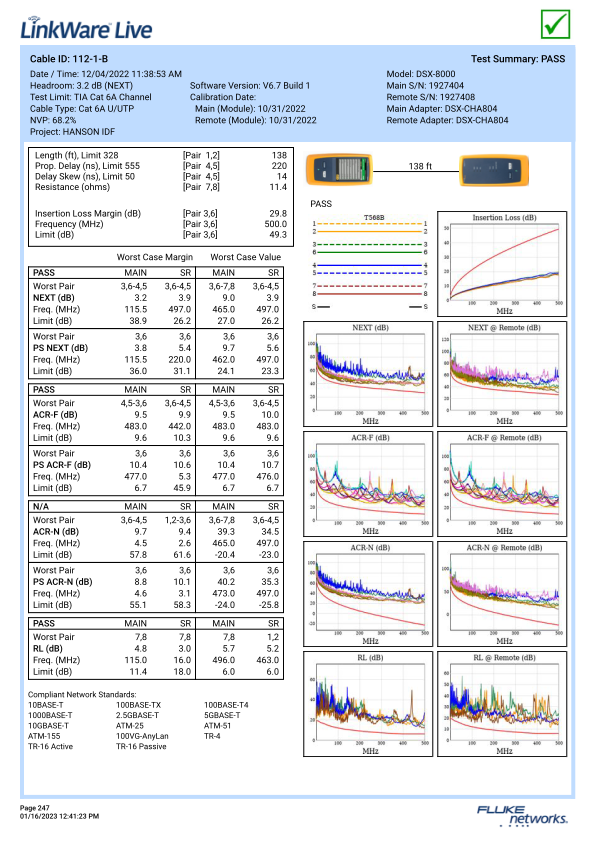Click the remote tester unit image
The image size is (595, 841).
[494, 170]
